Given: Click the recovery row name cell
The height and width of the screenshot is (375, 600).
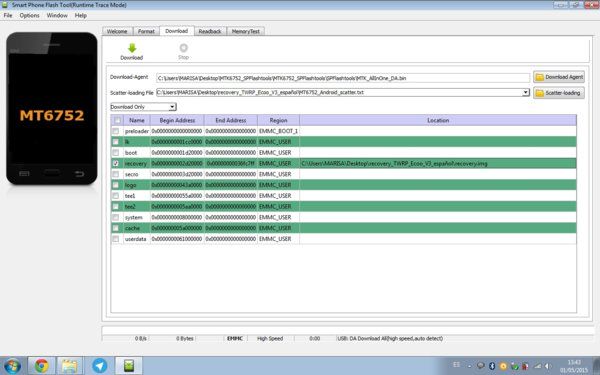Looking at the screenshot, I should [x=137, y=163].
